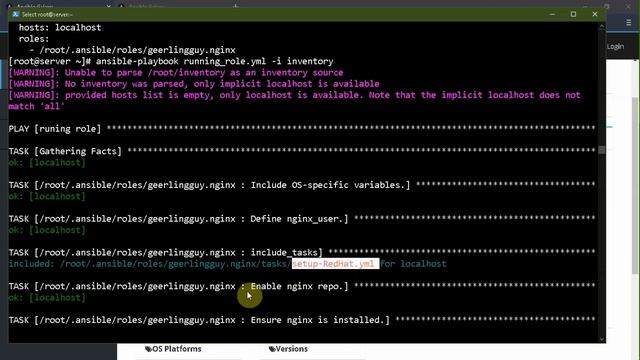Click the 'ok: [localhost]' under Enable nginx repo
The height and width of the screenshot is (360, 640).
pos(47,298)
